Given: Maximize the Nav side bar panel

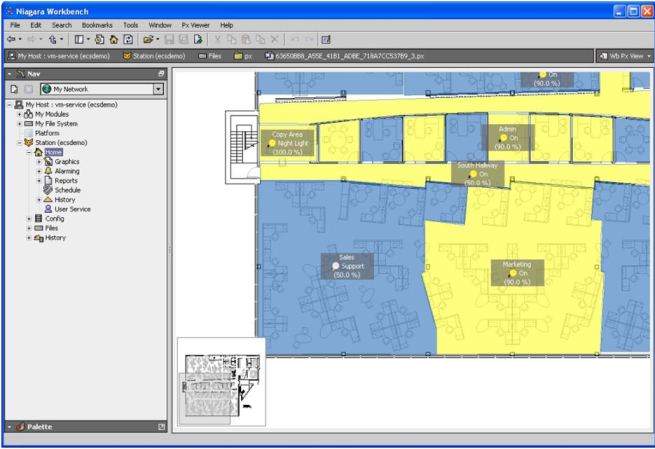Looking at the screenshot, I should 161,74.
